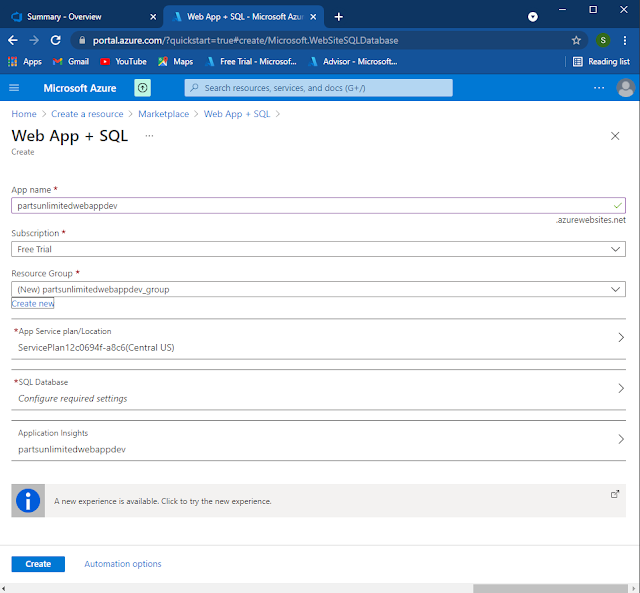Open App Service plan/Location settings

318,339
